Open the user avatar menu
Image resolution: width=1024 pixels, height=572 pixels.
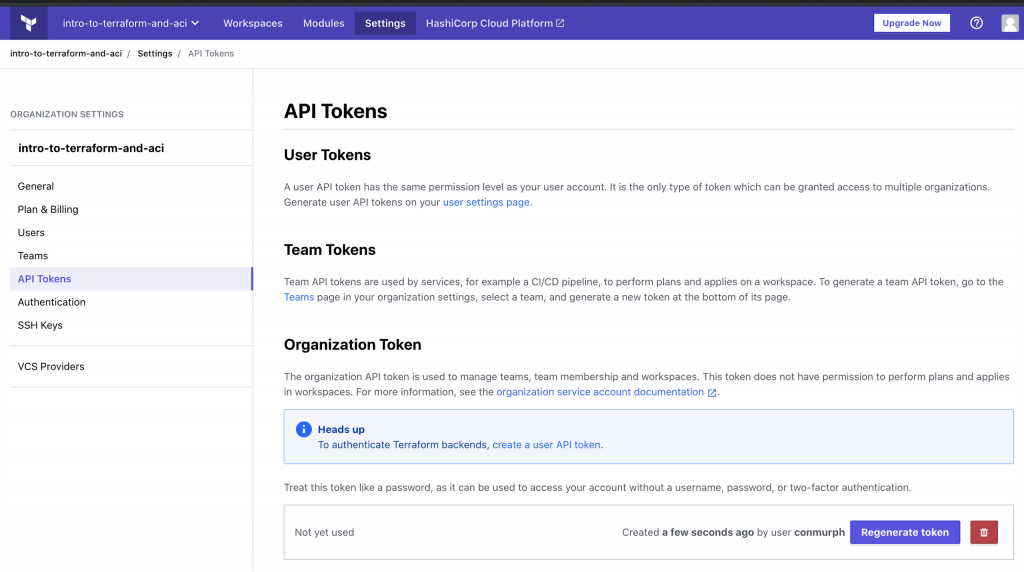[x=1010, y=23]
